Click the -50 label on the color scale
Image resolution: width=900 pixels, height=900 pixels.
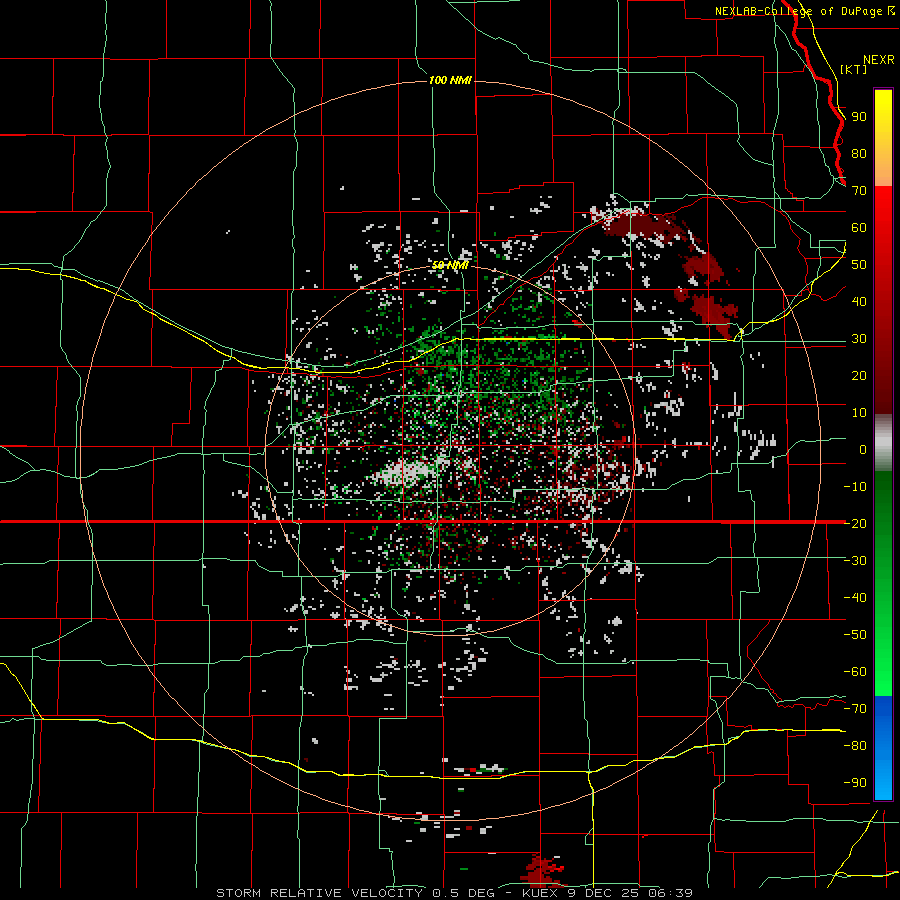[855, 635]
